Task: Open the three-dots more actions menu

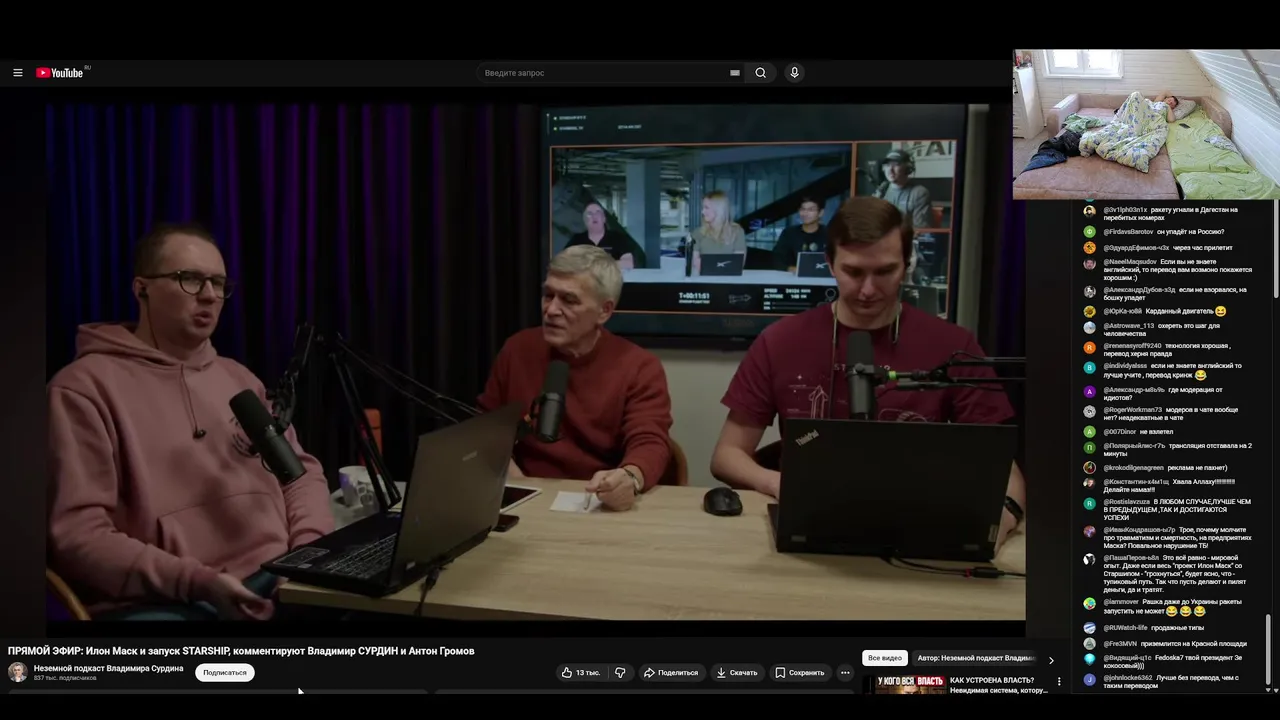Action: pyautogui.click(x=845, y=673)
